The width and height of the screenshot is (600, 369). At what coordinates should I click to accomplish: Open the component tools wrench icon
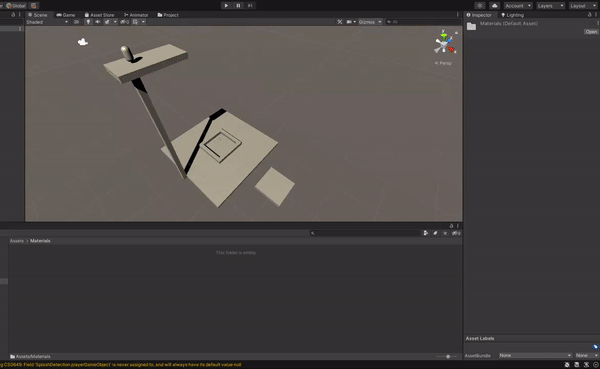point(339,22)
